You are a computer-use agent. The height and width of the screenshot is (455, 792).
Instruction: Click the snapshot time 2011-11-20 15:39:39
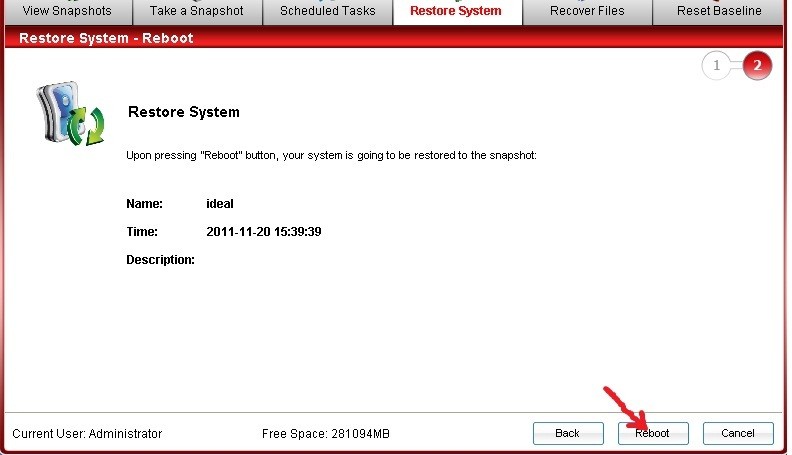(x=263, y=231)
